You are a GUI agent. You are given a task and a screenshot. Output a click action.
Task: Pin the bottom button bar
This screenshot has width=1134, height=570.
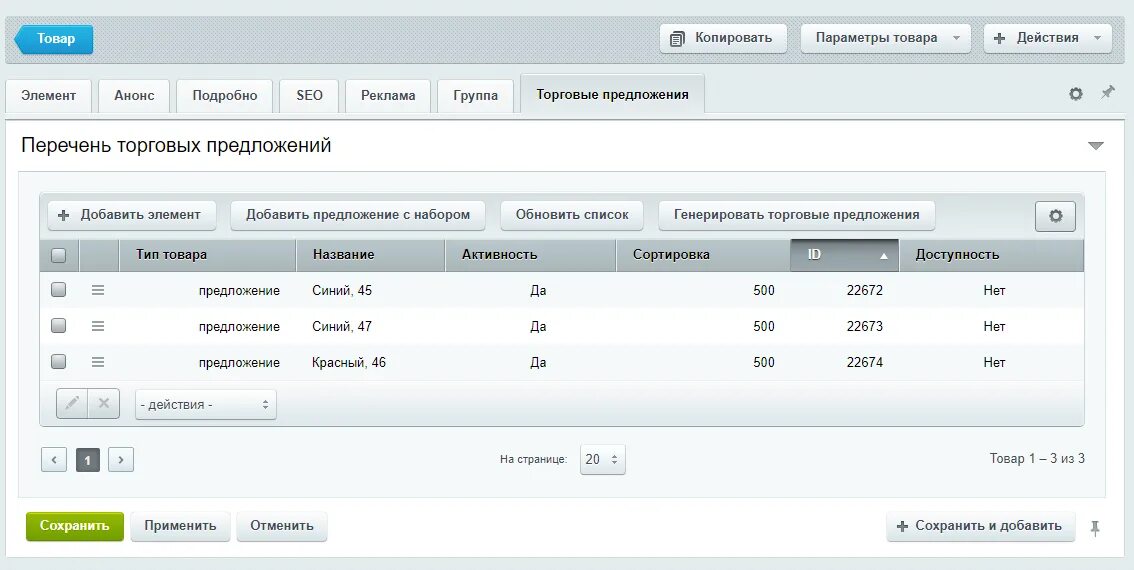coord(1096,528)
